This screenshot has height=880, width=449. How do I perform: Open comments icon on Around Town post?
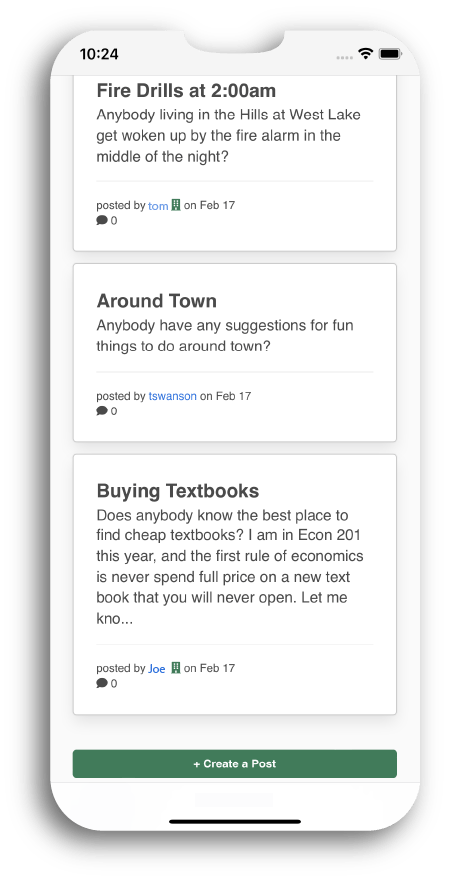coord(102,411)
